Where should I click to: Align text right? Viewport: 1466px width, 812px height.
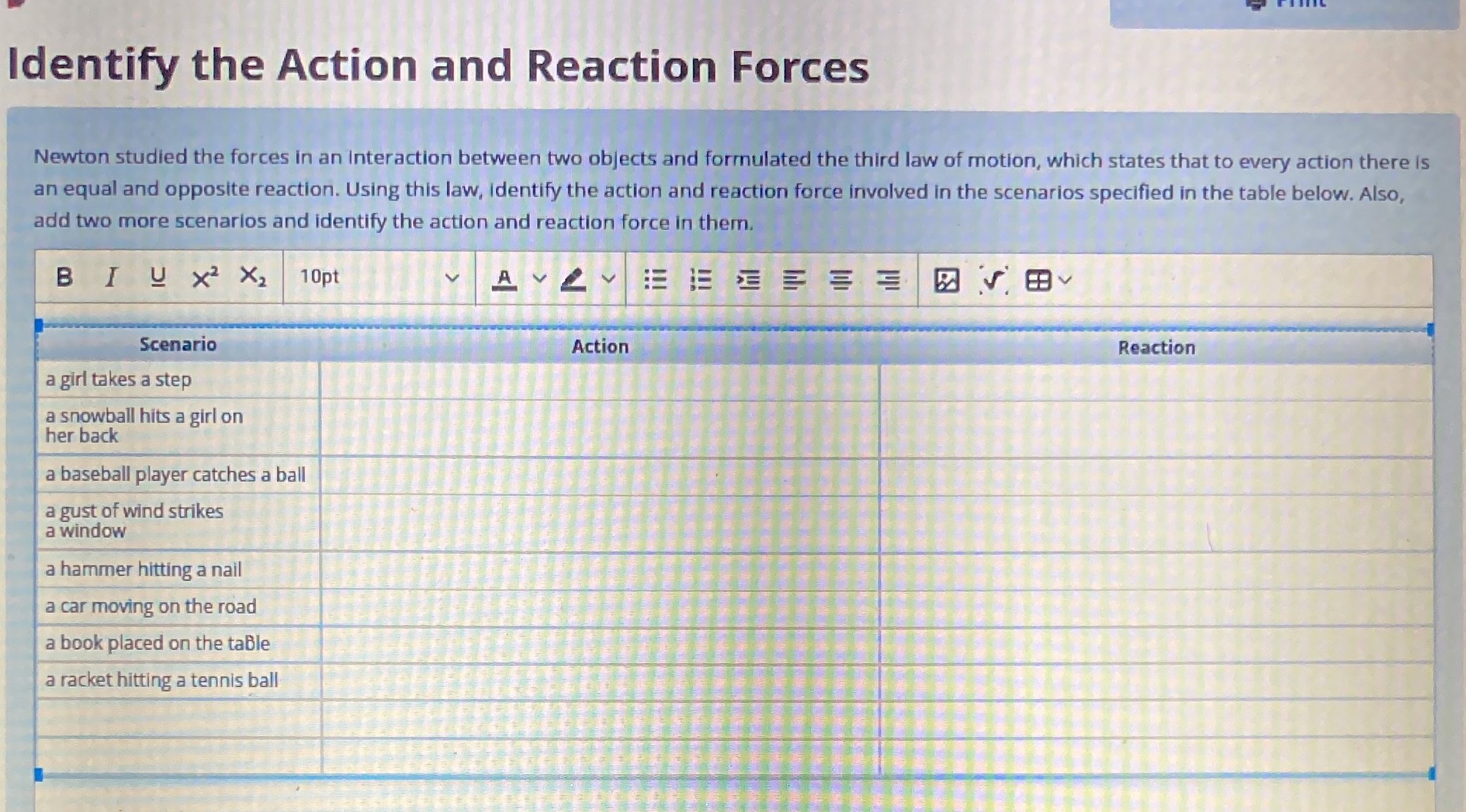[888, 280]
